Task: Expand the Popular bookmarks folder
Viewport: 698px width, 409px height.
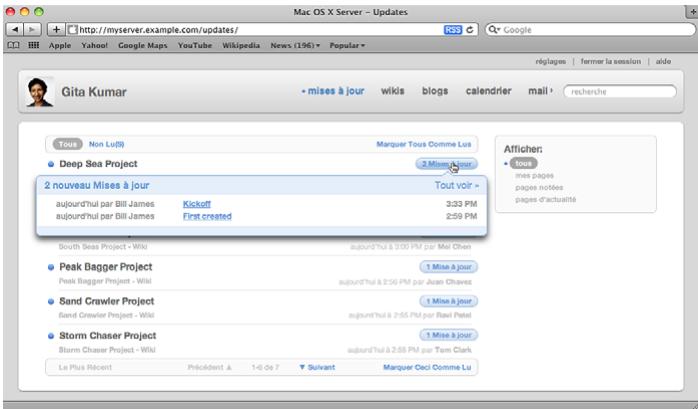Action: tap(347, 45)
